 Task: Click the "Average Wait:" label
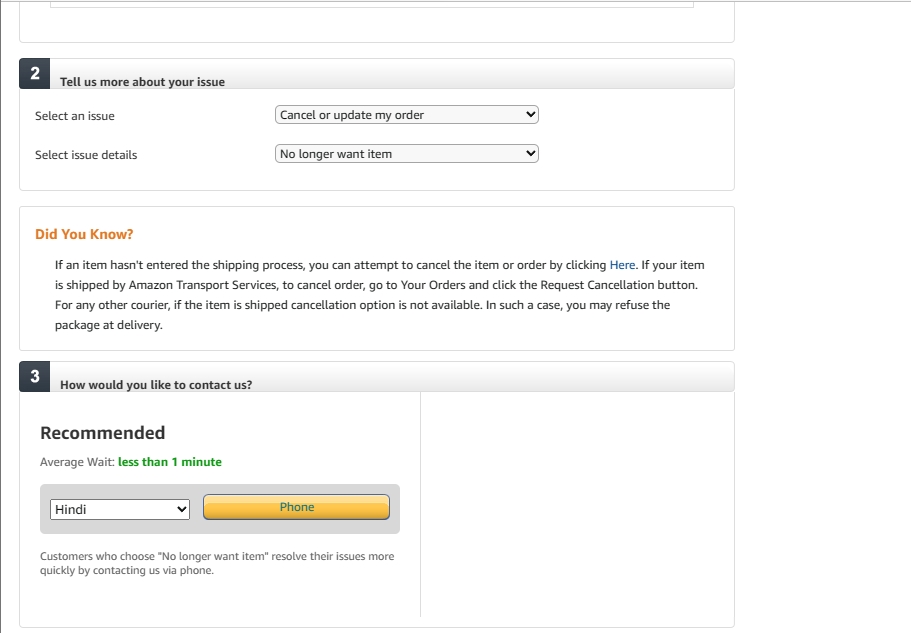77,462
